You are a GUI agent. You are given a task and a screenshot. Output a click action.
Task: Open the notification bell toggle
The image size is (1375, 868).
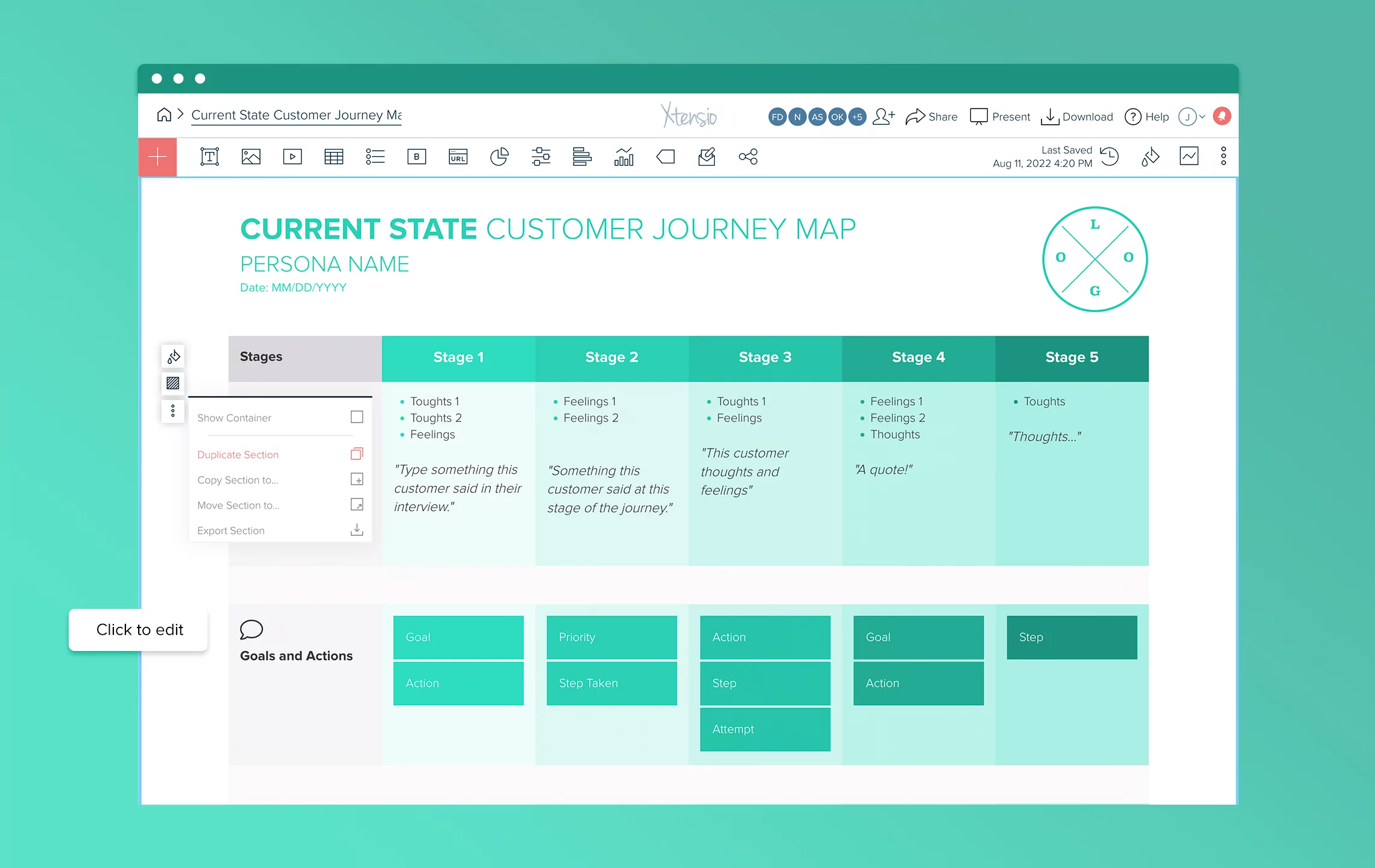pos(1221,116)
